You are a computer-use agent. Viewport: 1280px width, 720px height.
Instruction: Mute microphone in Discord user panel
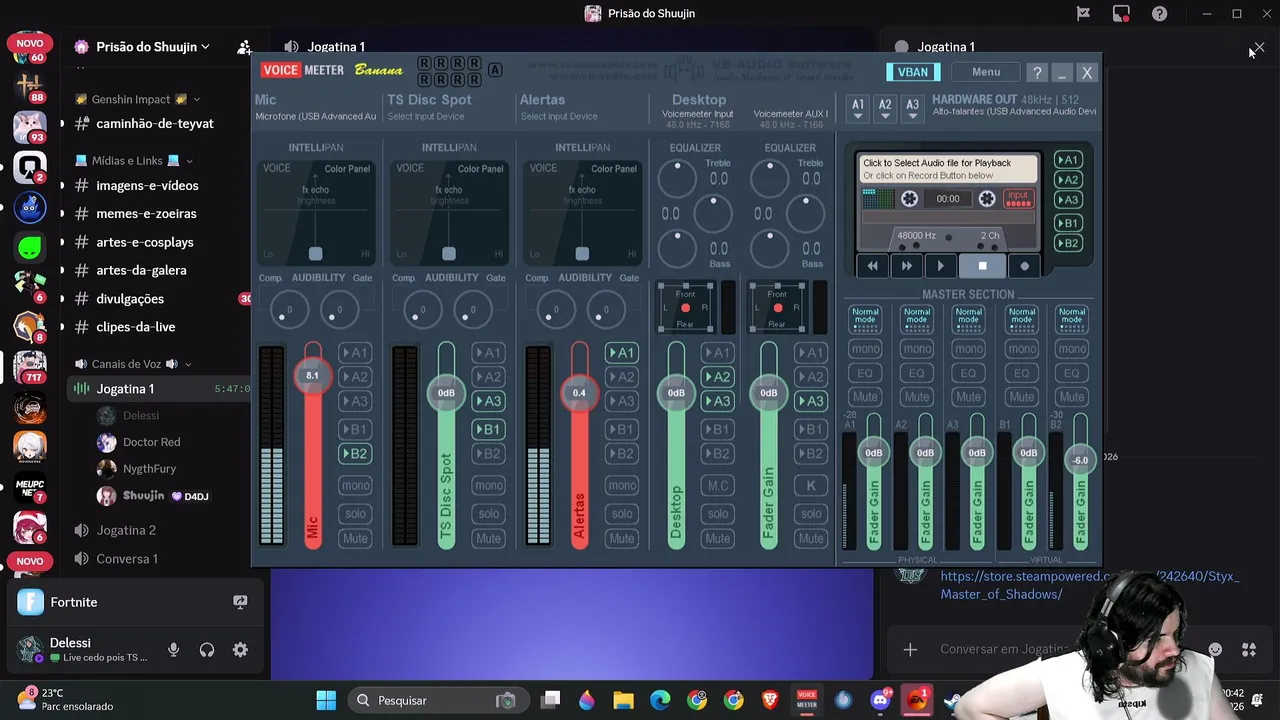(173, 650)
